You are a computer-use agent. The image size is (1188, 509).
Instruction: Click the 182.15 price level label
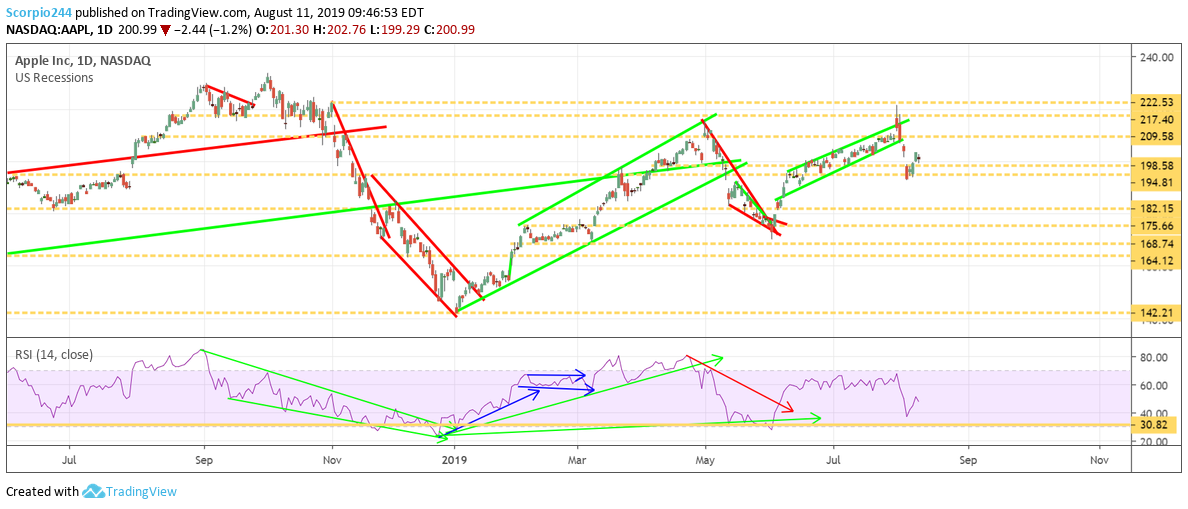click(x=1155, y=208)
